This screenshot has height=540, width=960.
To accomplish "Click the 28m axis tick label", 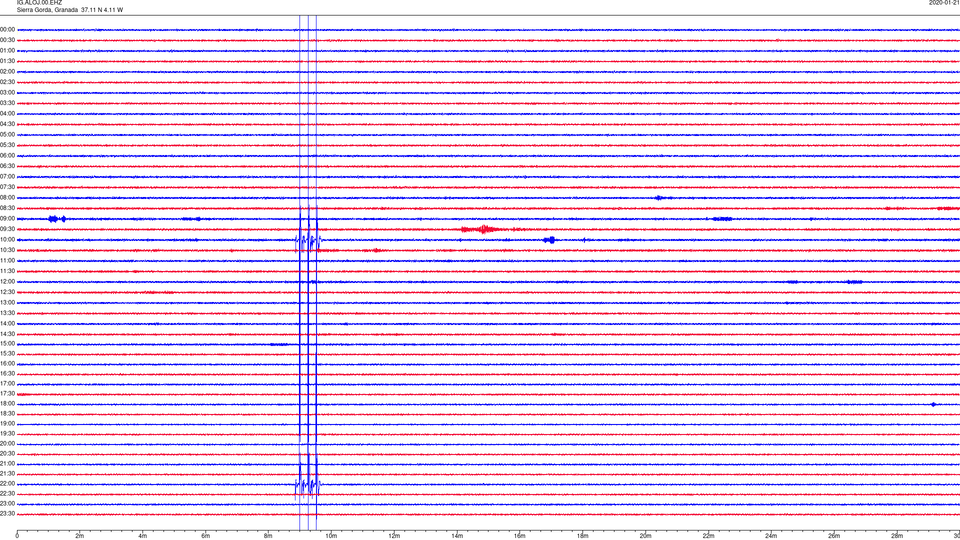I will pos(897,536).
